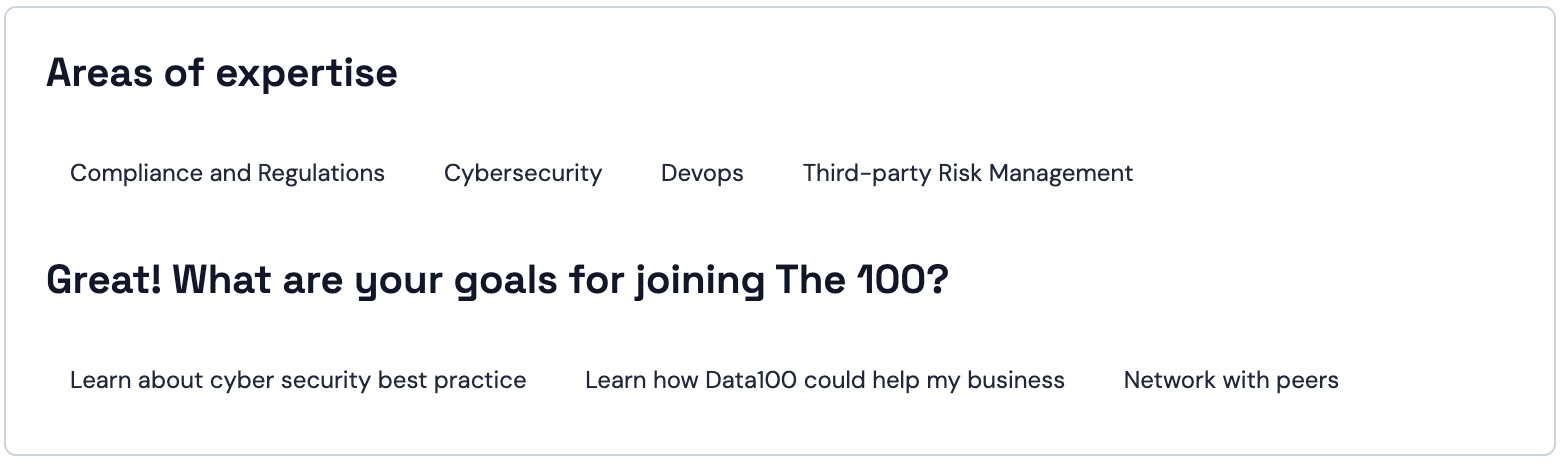Click the goals for joining The 100 heading
This screenshot has height=464, width=1566.
(x=497, y=280)
